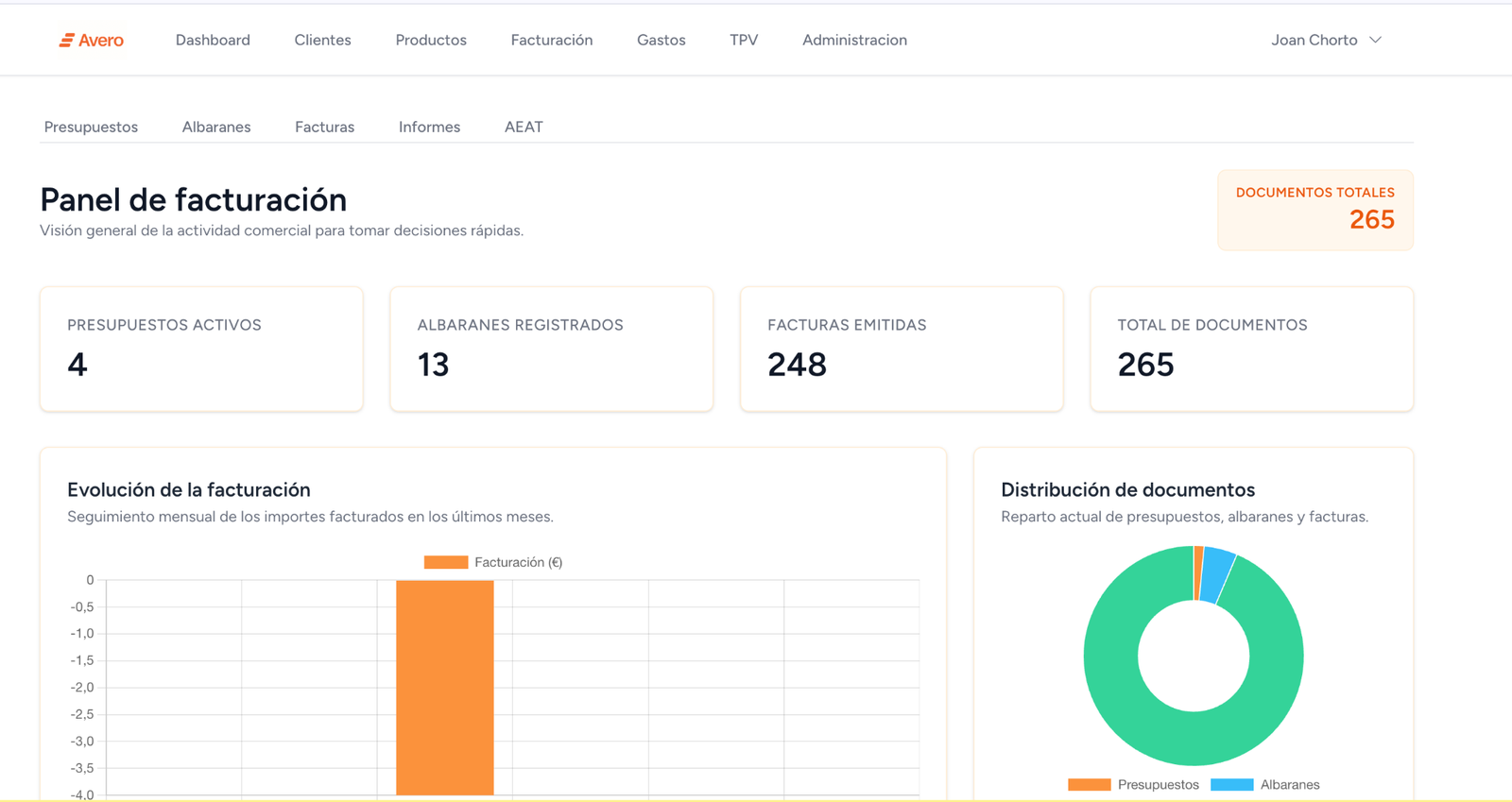
Task: Click the chevron next to Joan Chorto
Action: click(1375, 40)
